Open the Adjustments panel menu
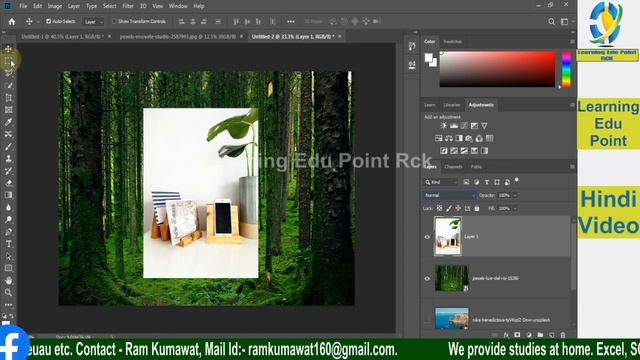Image resolution: width=640 pixels, height=360 pixels. click(x=572, y=105)
